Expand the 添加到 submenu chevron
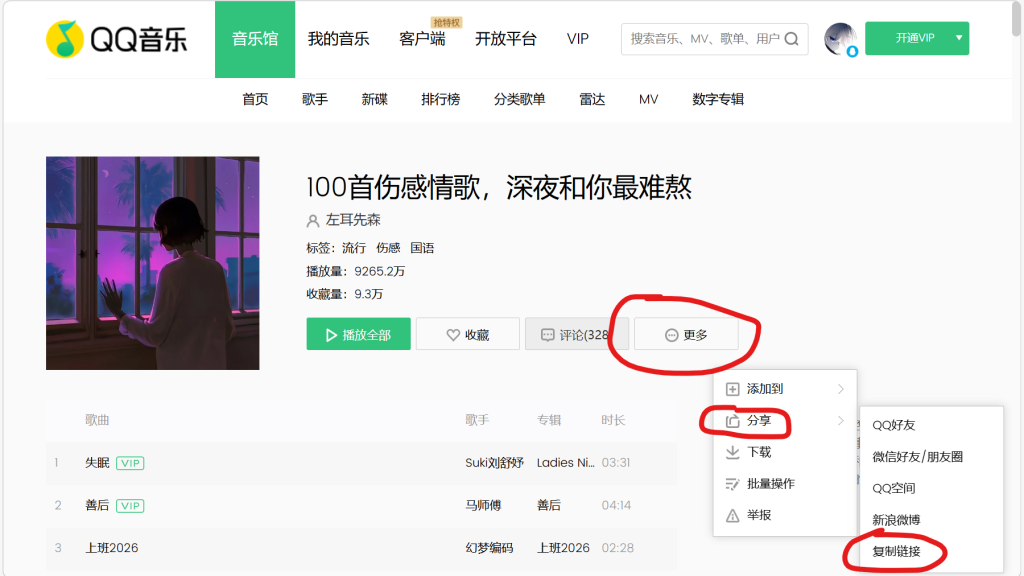 point(841,389)
